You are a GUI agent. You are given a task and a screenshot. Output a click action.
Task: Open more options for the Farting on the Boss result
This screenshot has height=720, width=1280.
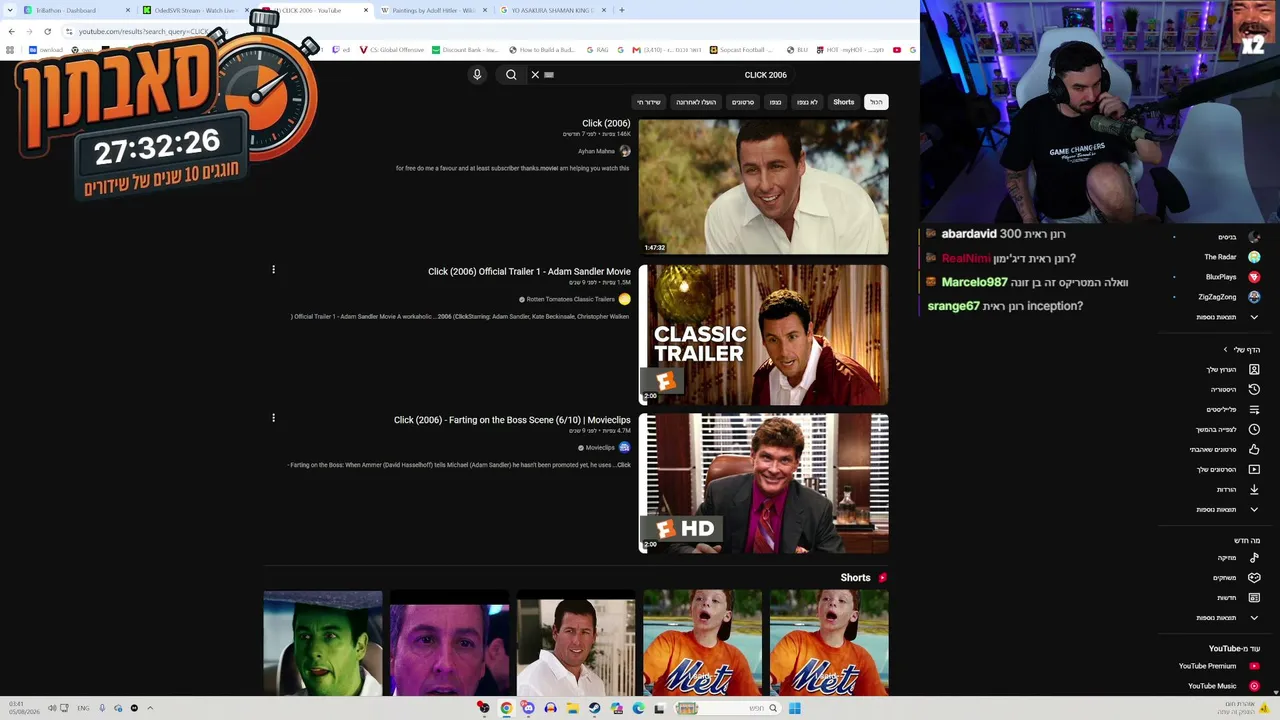pos(273,418)
